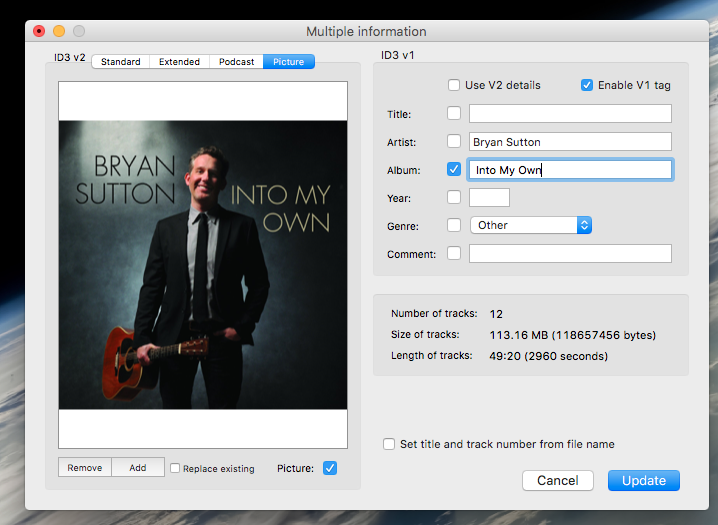Image resolution: width=718 pixels, height=525 pixels.
Task: Enable Replace existing checkbox
Action: tap(175, 468)
